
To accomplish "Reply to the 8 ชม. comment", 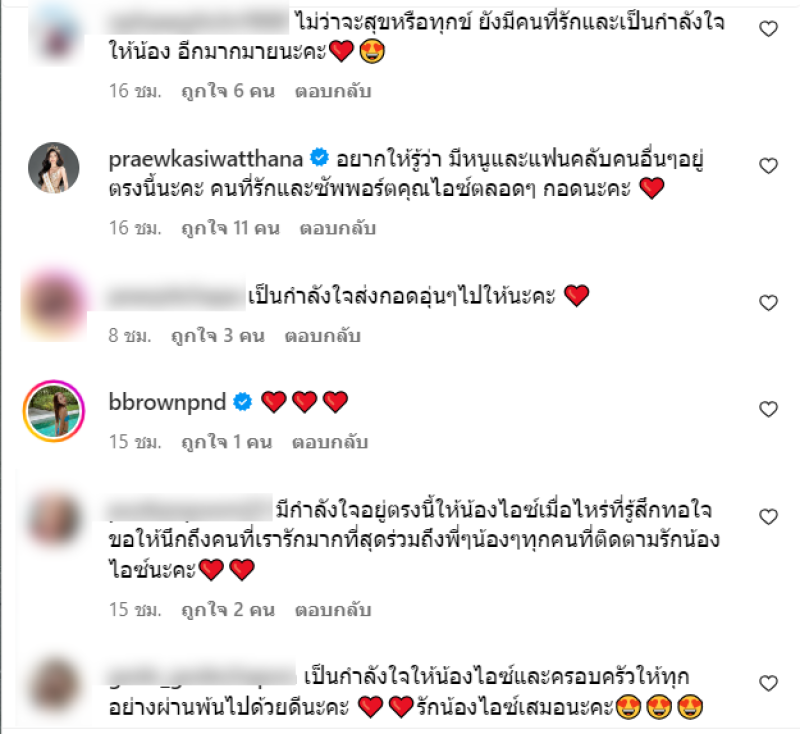I will coord(323,336).
